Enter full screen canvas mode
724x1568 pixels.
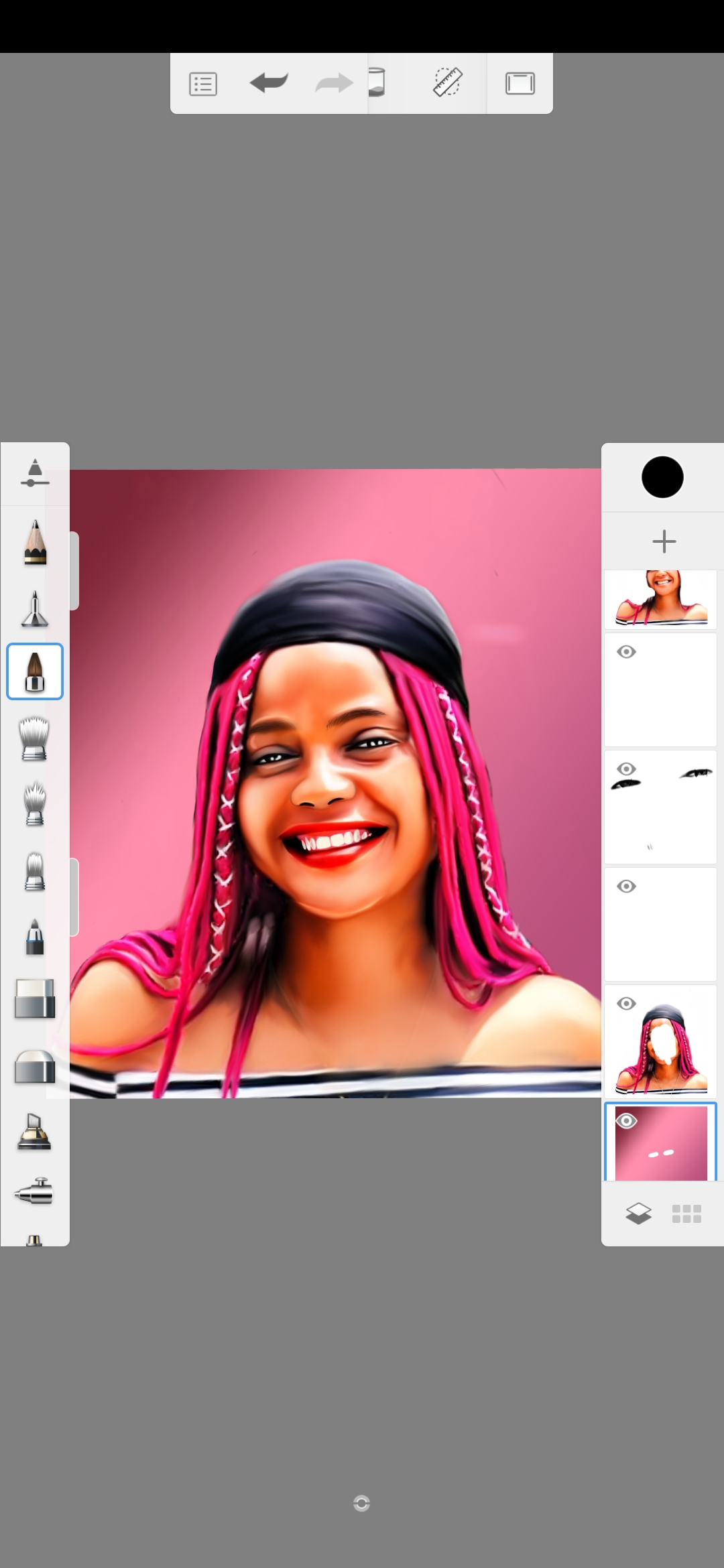click(x=520, y=84)
